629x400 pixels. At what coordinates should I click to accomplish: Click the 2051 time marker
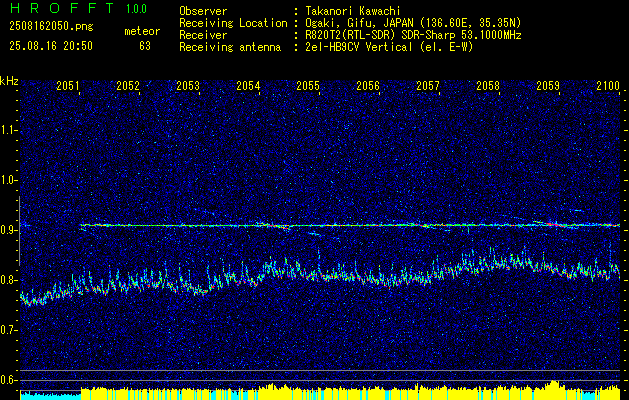pos(68,86)
